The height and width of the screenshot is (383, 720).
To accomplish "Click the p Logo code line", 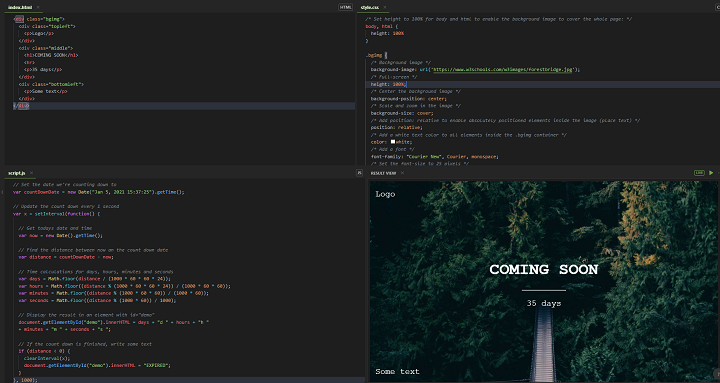I will [39, 34].
